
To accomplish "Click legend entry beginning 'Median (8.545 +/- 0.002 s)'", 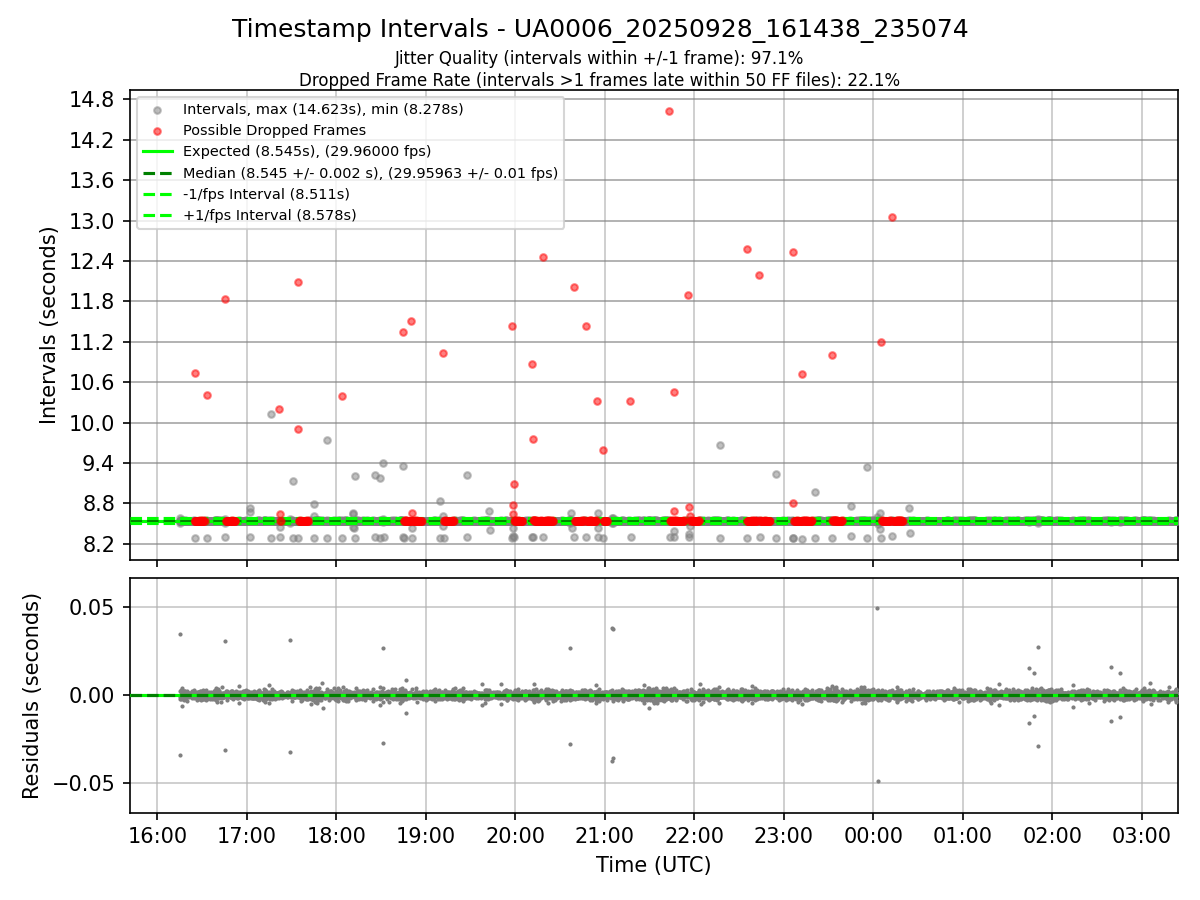I will coord(370,173).
